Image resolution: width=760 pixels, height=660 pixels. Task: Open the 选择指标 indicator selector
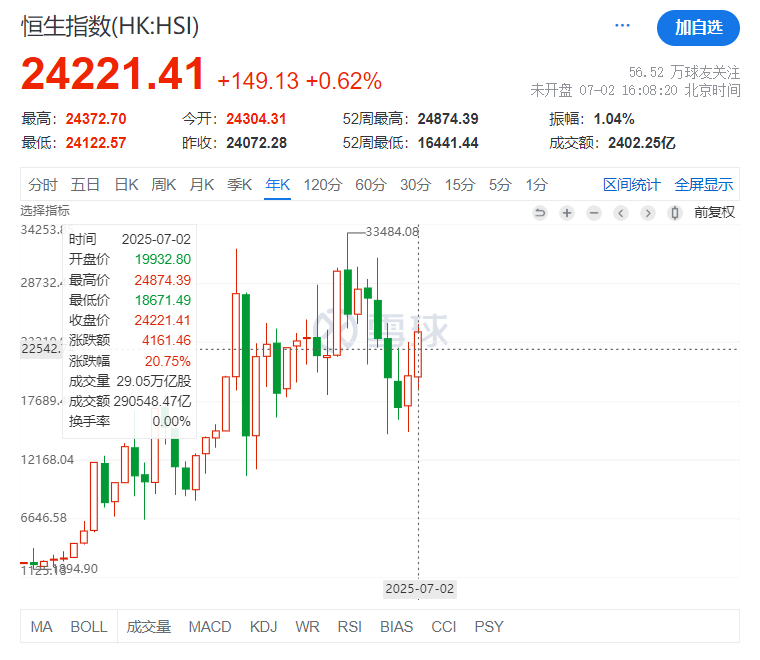45,211
